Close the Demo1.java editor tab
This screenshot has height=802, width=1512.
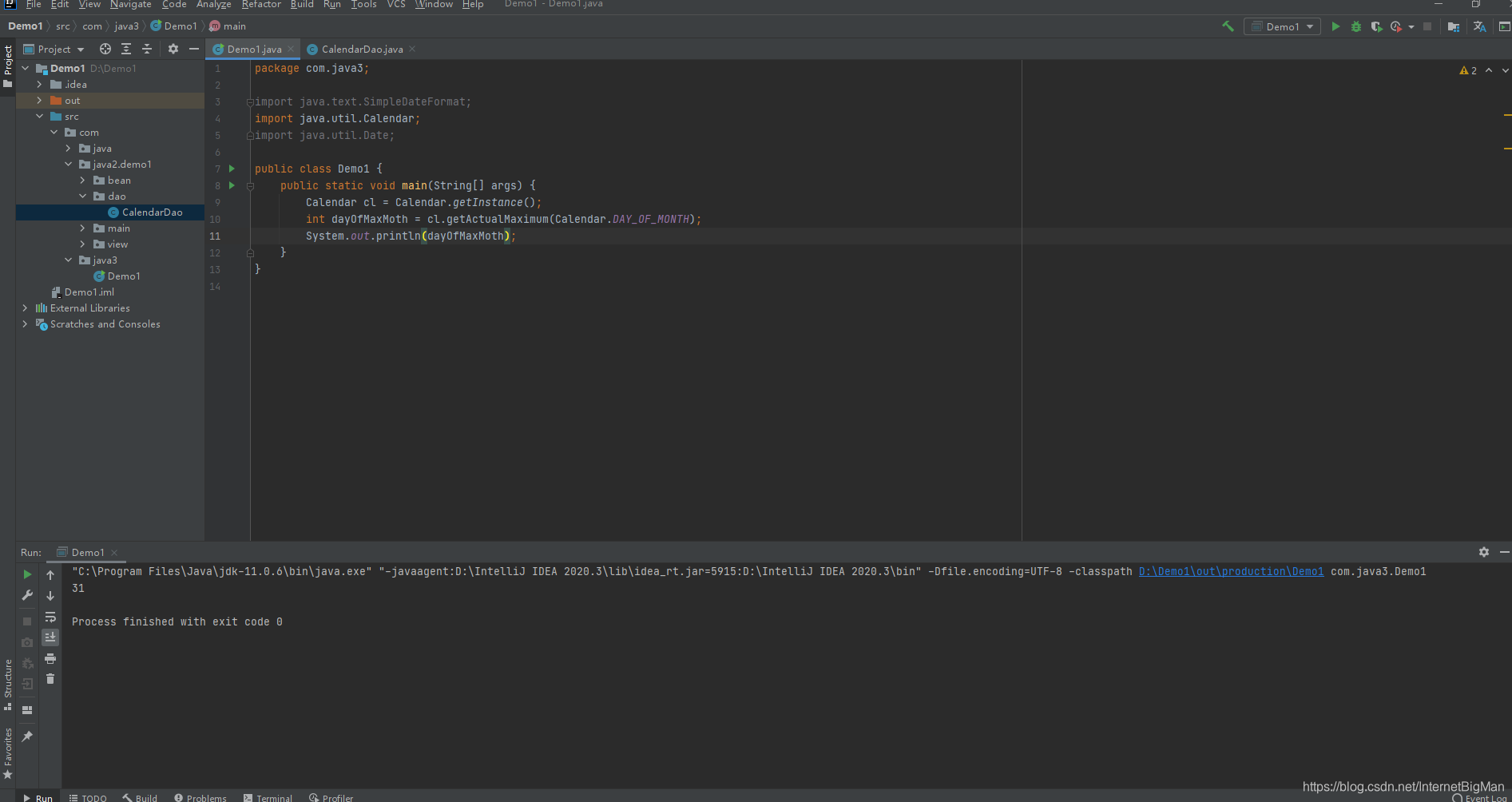[x=291, y=49]
